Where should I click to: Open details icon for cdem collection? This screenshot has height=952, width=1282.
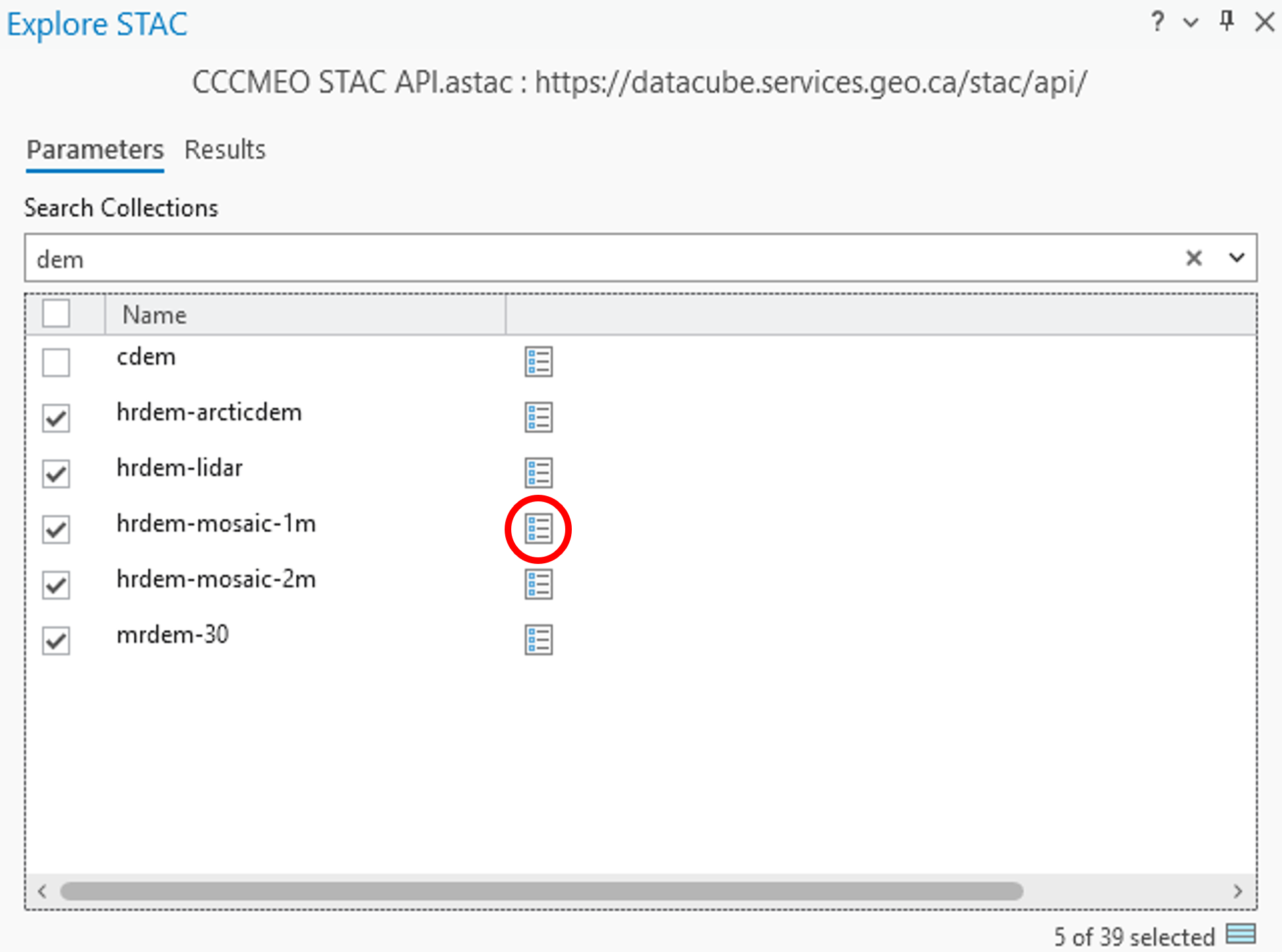pyautogui.click(x=538, y=362)
